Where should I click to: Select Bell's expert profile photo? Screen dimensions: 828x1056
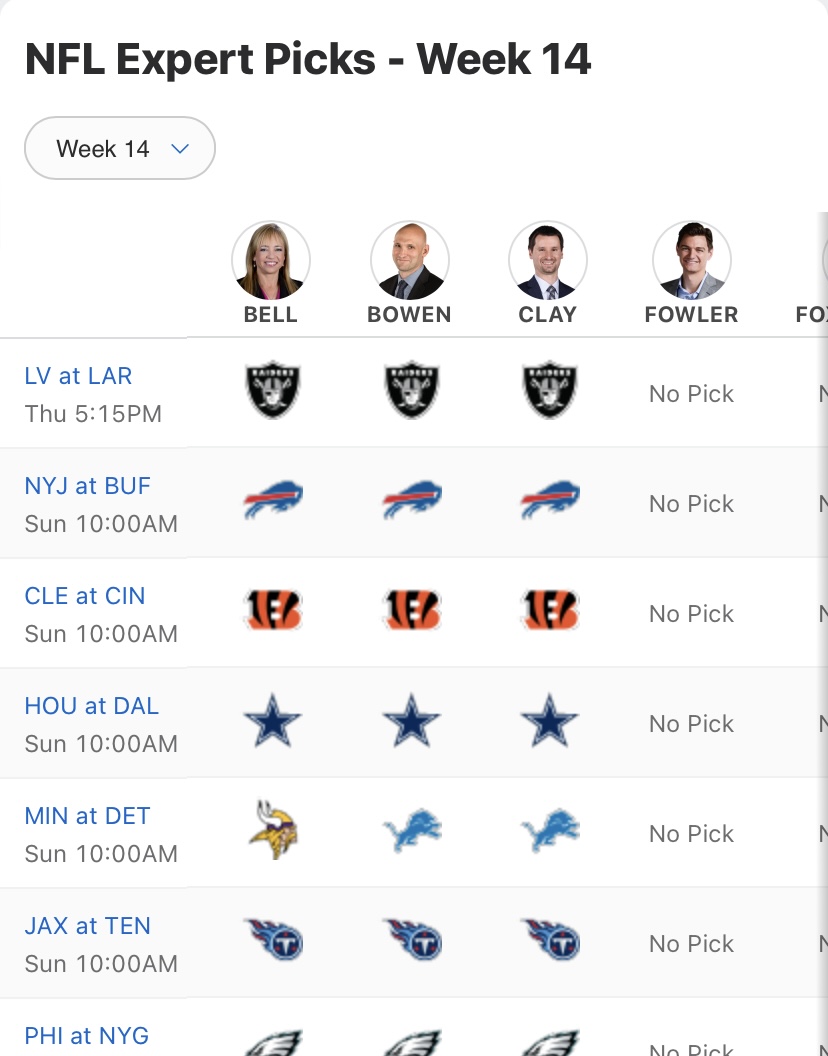[271, 260]
